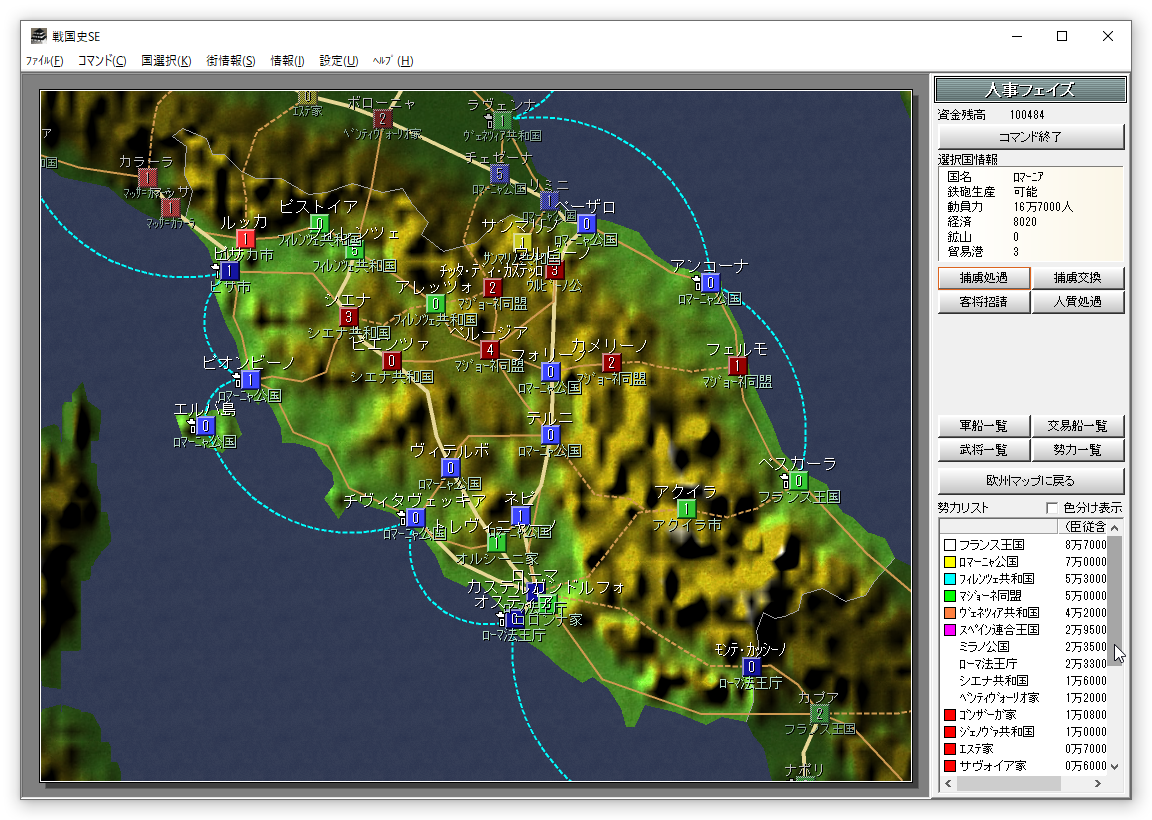Click the faction list scroll-down arrow
This screenshot has height=820, width=1152.
tap(1115, 767)
